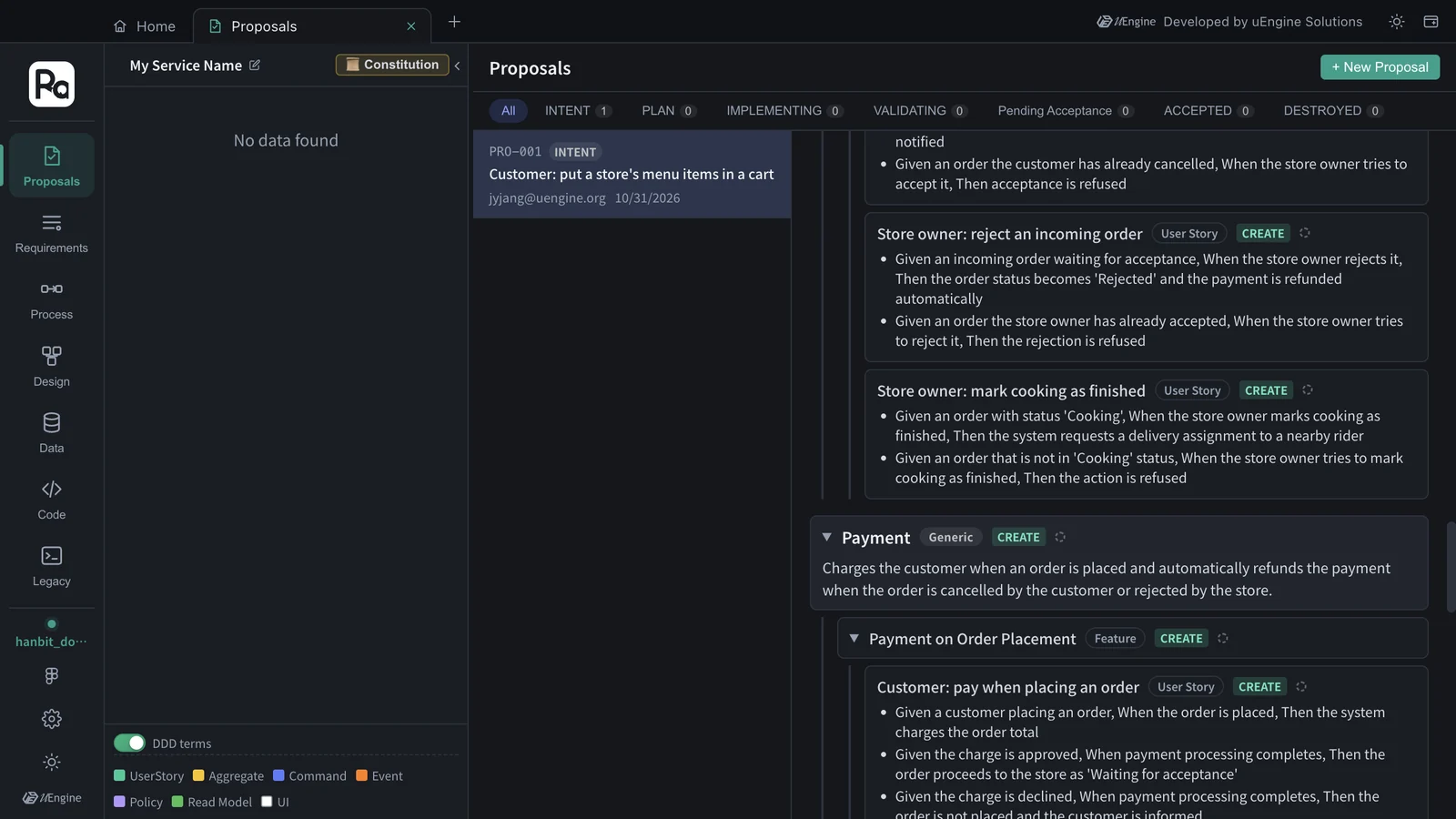Click the UserStory green legend swatch
This screenshot has width=1456, height=819.
pyautogui.click(x=119, y=775)
